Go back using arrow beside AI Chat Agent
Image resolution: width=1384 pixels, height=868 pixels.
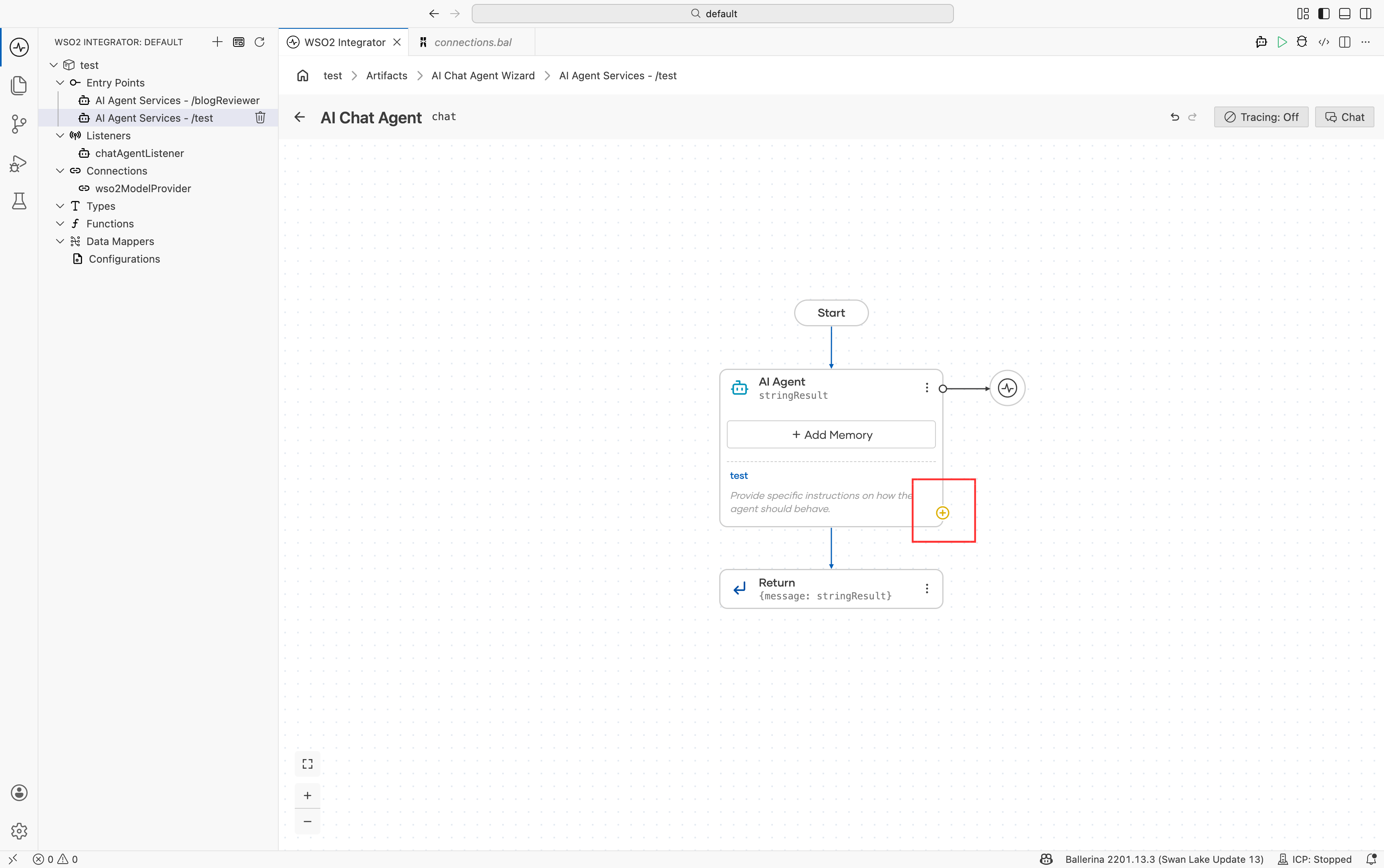300,117
